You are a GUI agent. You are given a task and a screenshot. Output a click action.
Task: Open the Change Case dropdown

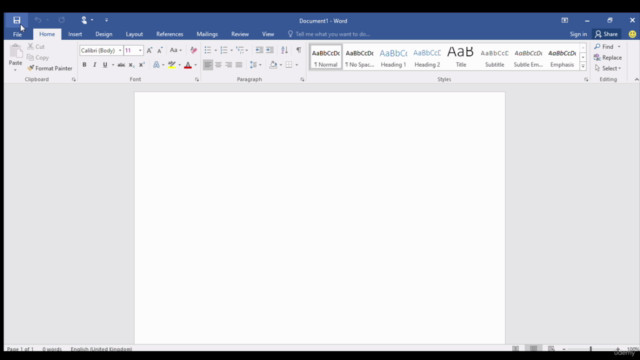click(176, 50)
